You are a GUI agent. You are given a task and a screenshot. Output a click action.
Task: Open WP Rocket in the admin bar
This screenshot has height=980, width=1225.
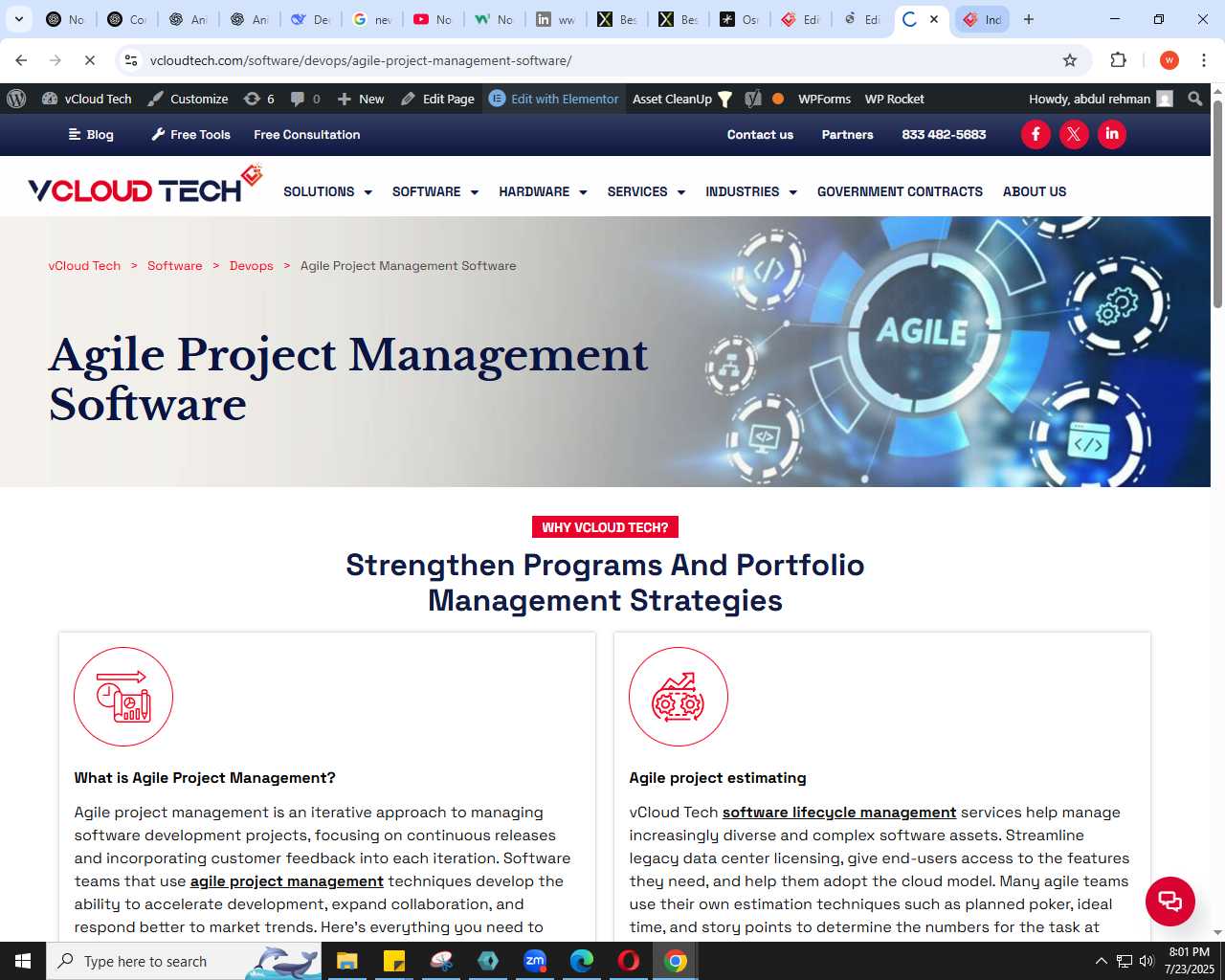click(894, 99)
